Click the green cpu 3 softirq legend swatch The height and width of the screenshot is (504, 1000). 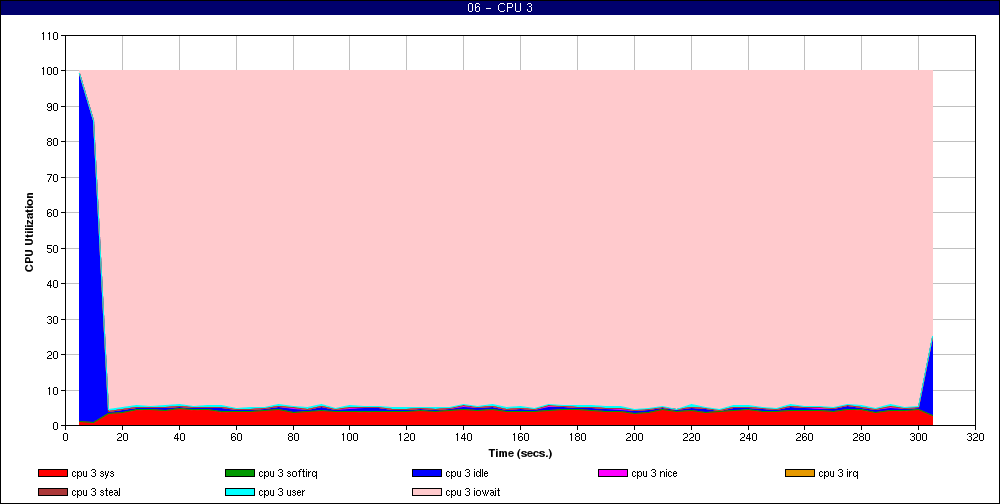point(240,473)
